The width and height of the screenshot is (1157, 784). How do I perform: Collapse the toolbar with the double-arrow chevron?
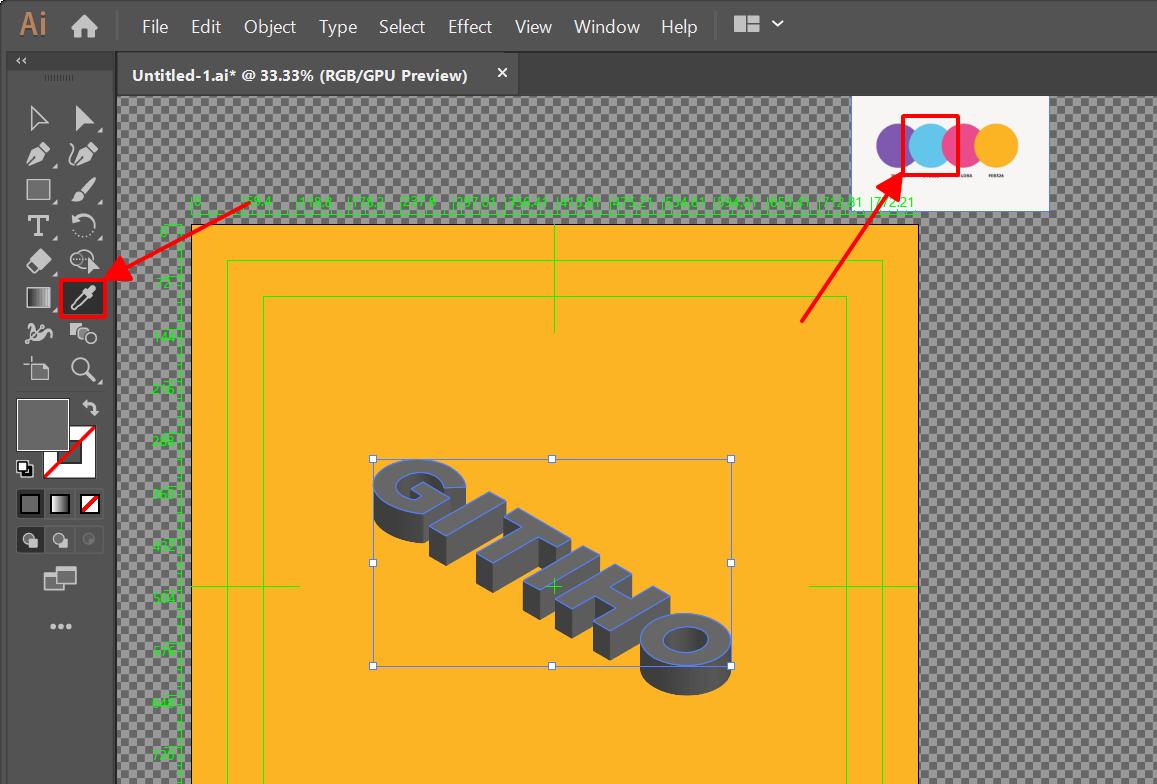tap(20, 60)
